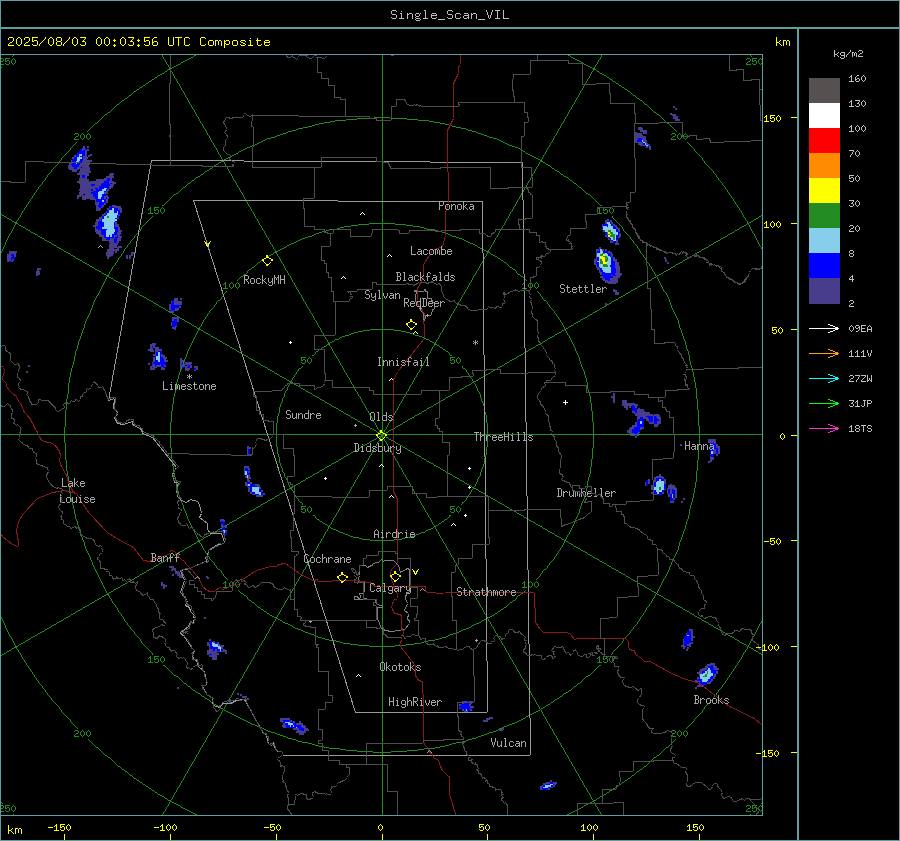Pick the purple 2-4 legend swatch

click(824, 290)
